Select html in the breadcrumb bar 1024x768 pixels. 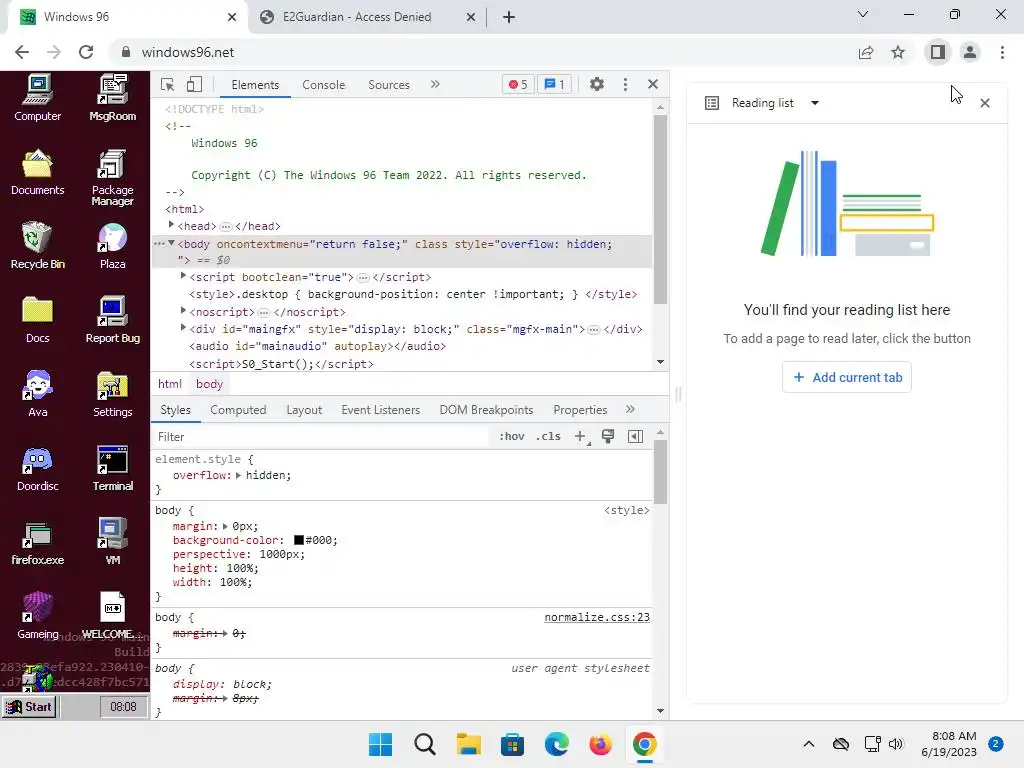tap(170, 384)
